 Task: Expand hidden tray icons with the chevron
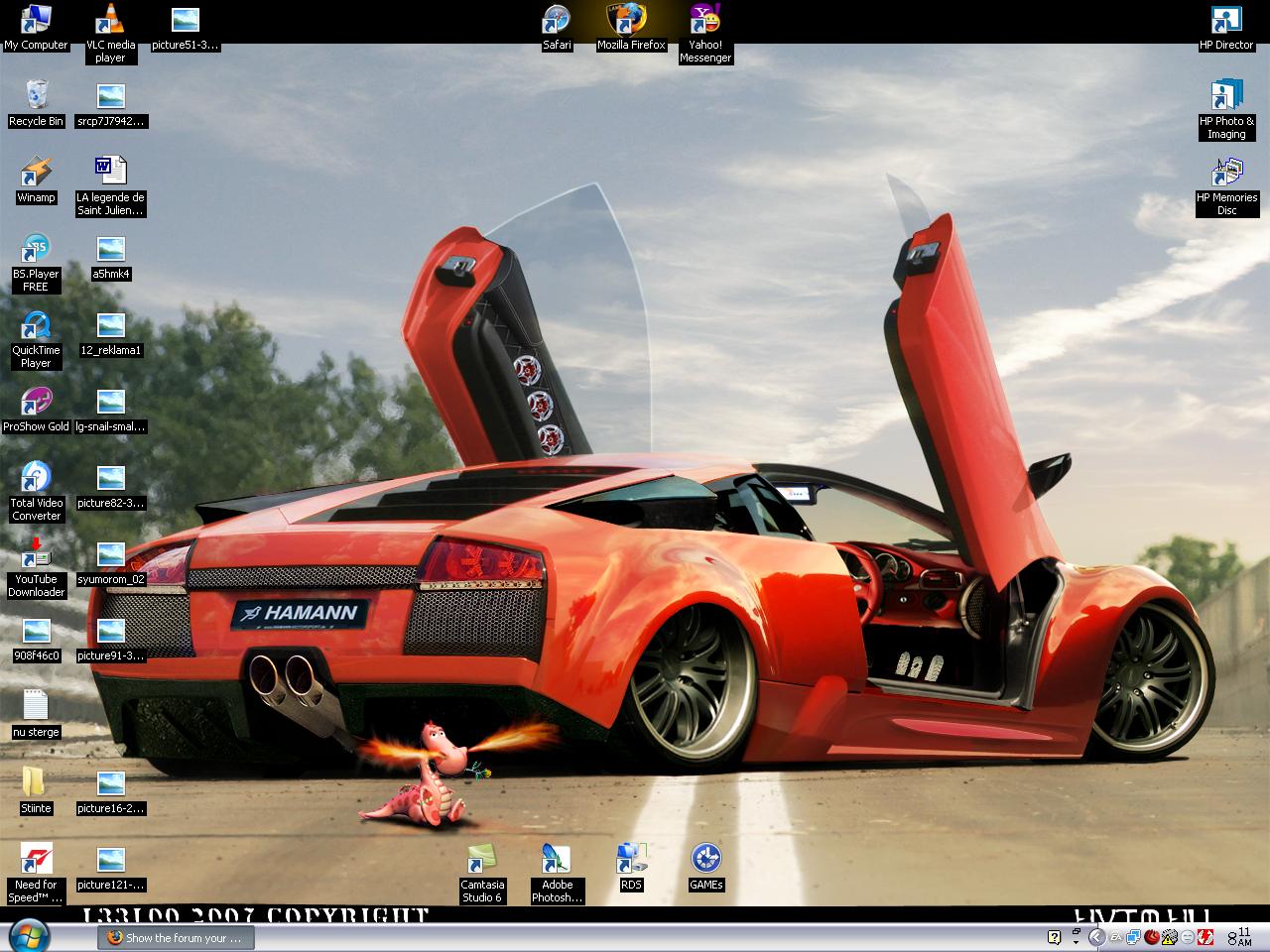click(x=1096, y=937)
